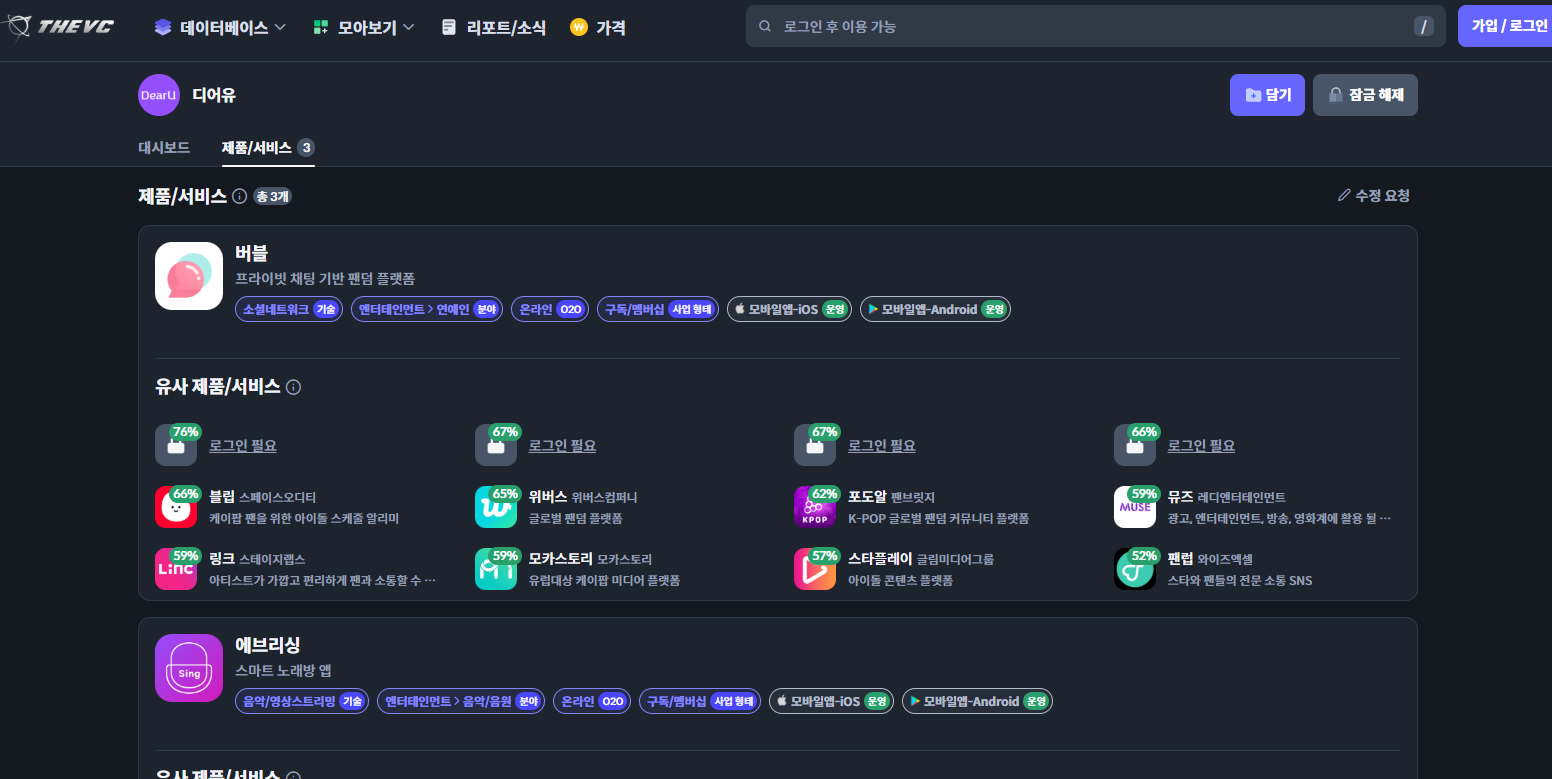Viewport: 1552px width, 779px height.
Task: Click the 66% 로그인 필요 link
Action: 1201,446
